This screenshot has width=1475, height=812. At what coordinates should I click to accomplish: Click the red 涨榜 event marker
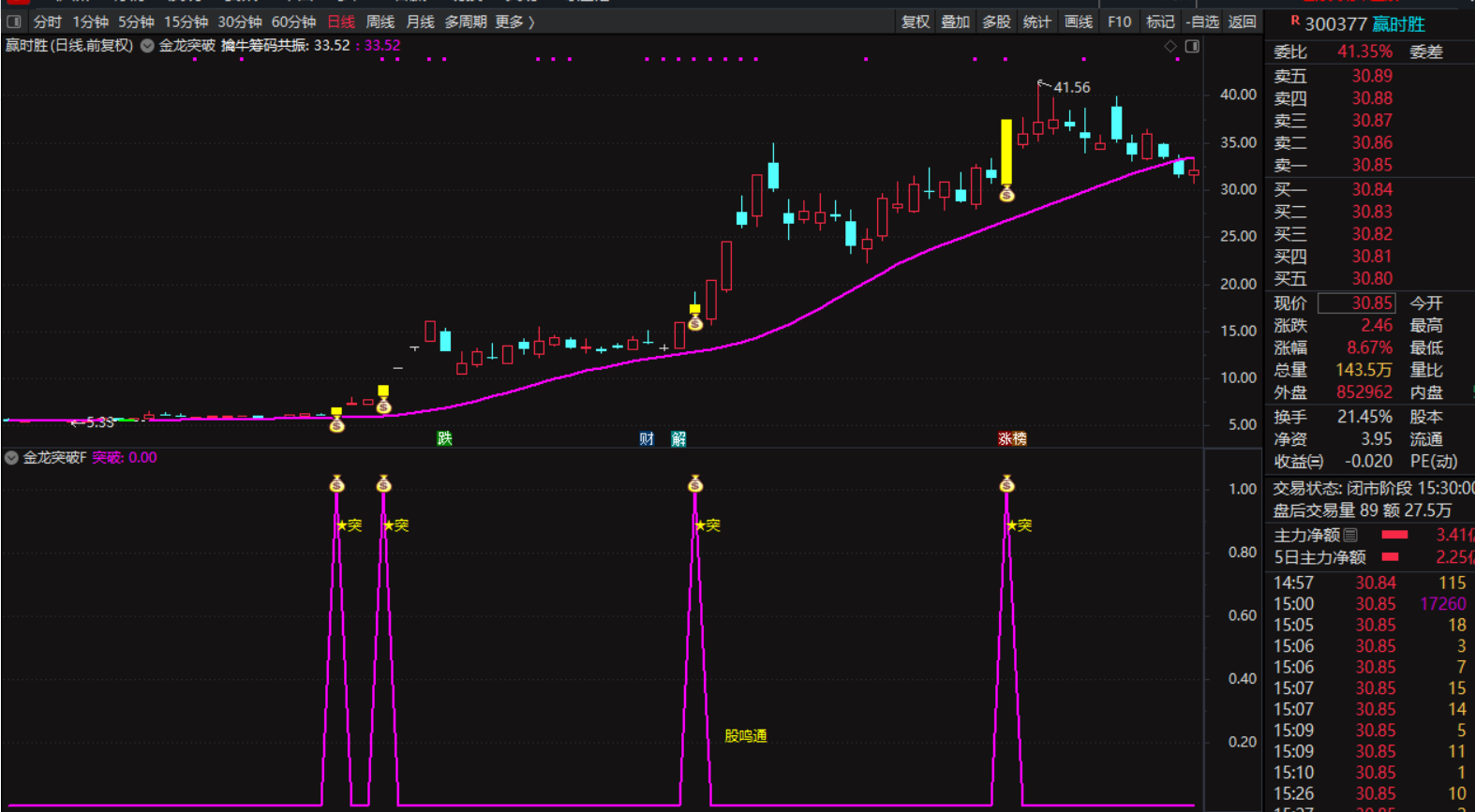[1012, 438]
